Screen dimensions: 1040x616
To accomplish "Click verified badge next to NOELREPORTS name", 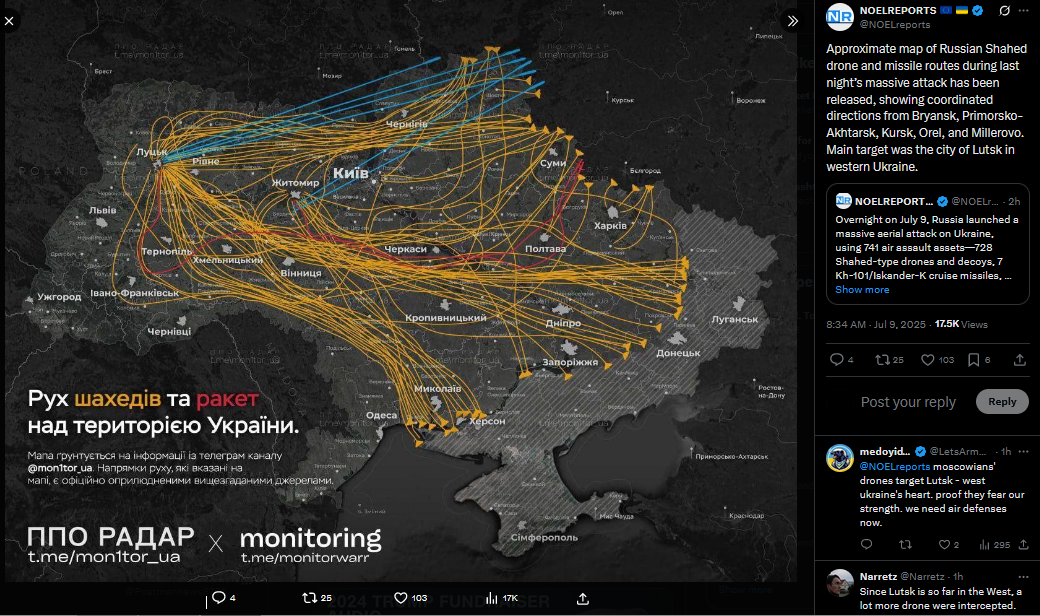I will click(x=978, y=11).
